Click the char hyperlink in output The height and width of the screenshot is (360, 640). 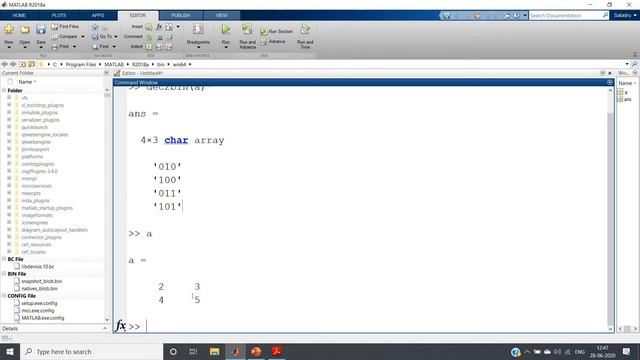click(x=176, y=140)
